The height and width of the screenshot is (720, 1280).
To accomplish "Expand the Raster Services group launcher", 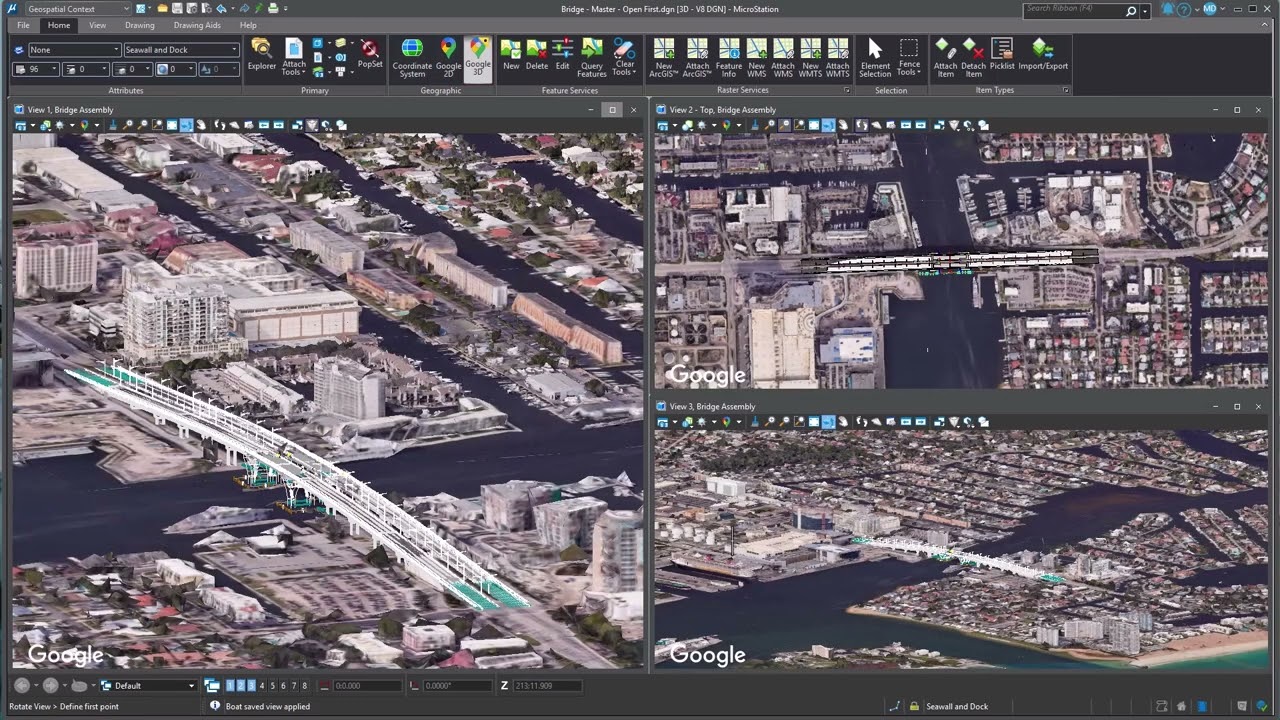I will 847,90.
